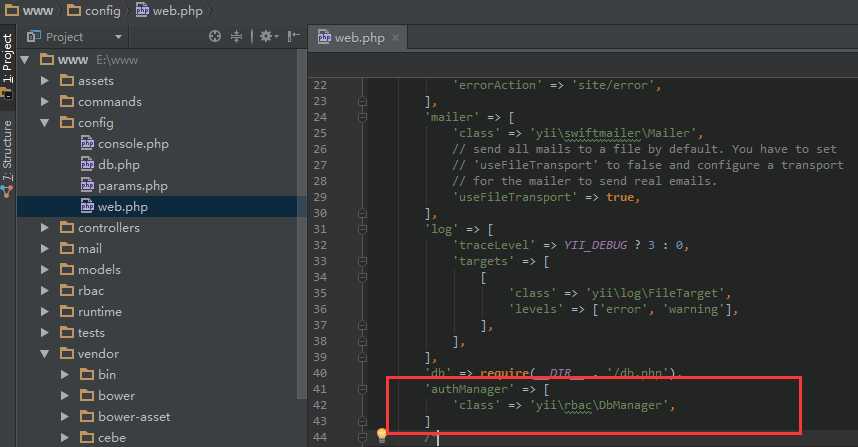858x447 pixels.
Task: Click 'useFileTransport' text on line 29
Action: tap(514, 197)
